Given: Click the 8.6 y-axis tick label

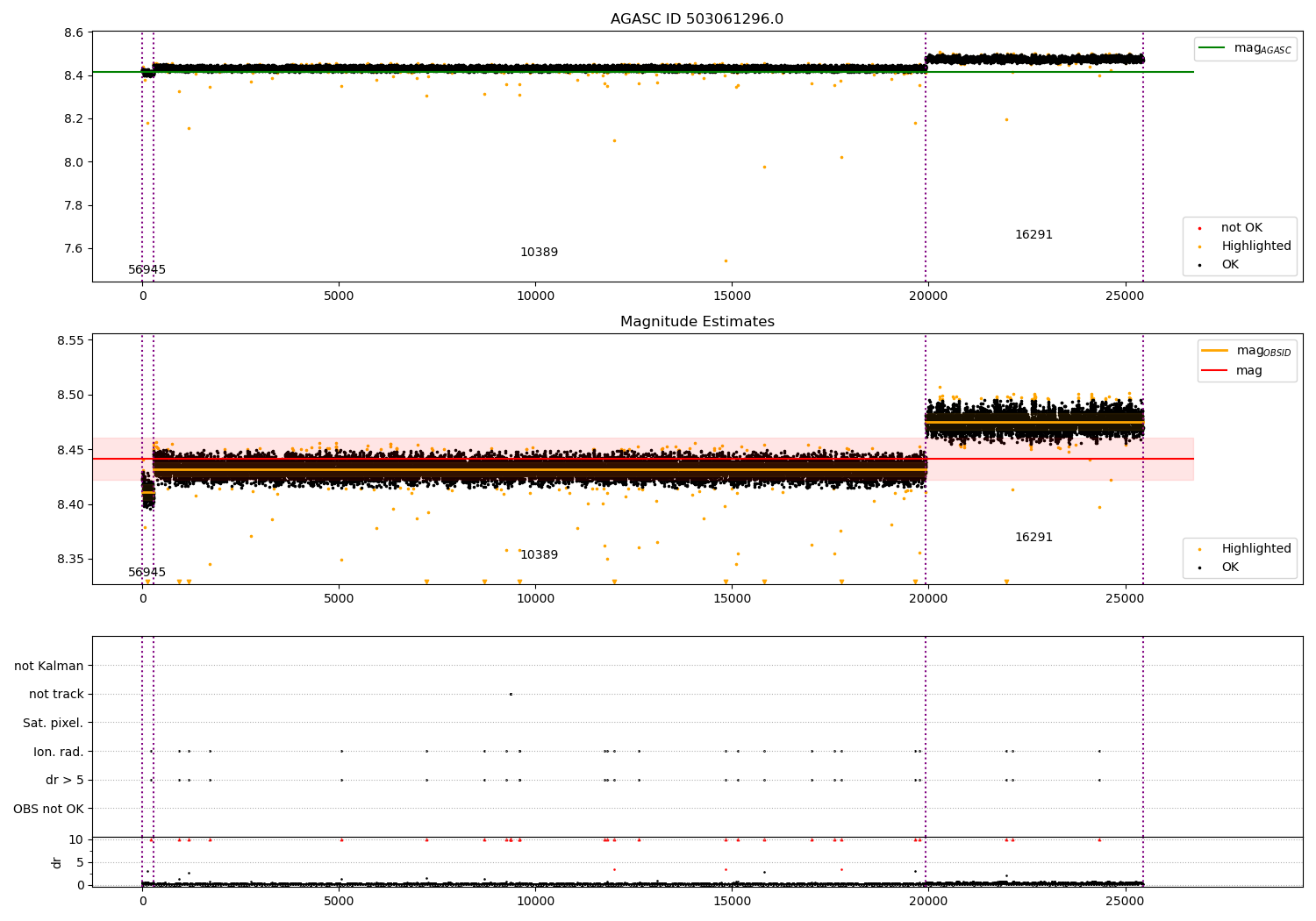Looking at the screenshot, I should click(75, 32).
